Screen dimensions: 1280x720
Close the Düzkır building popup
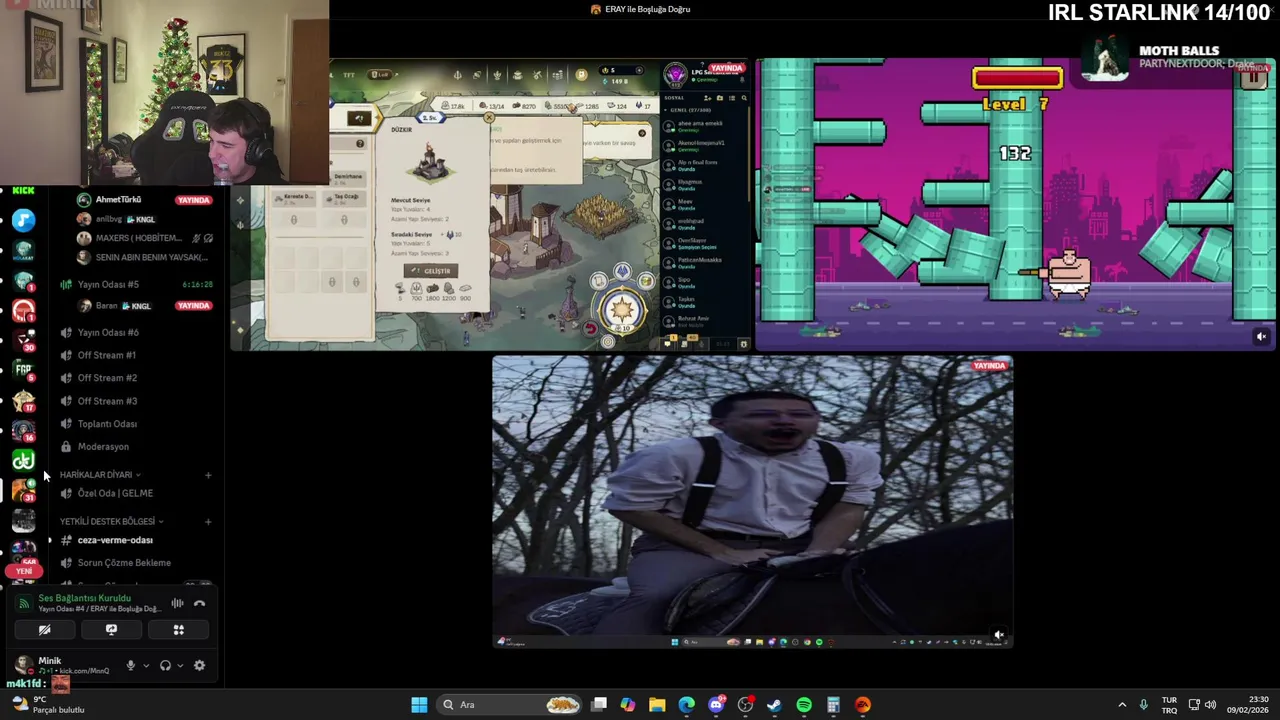pos(489,118)
